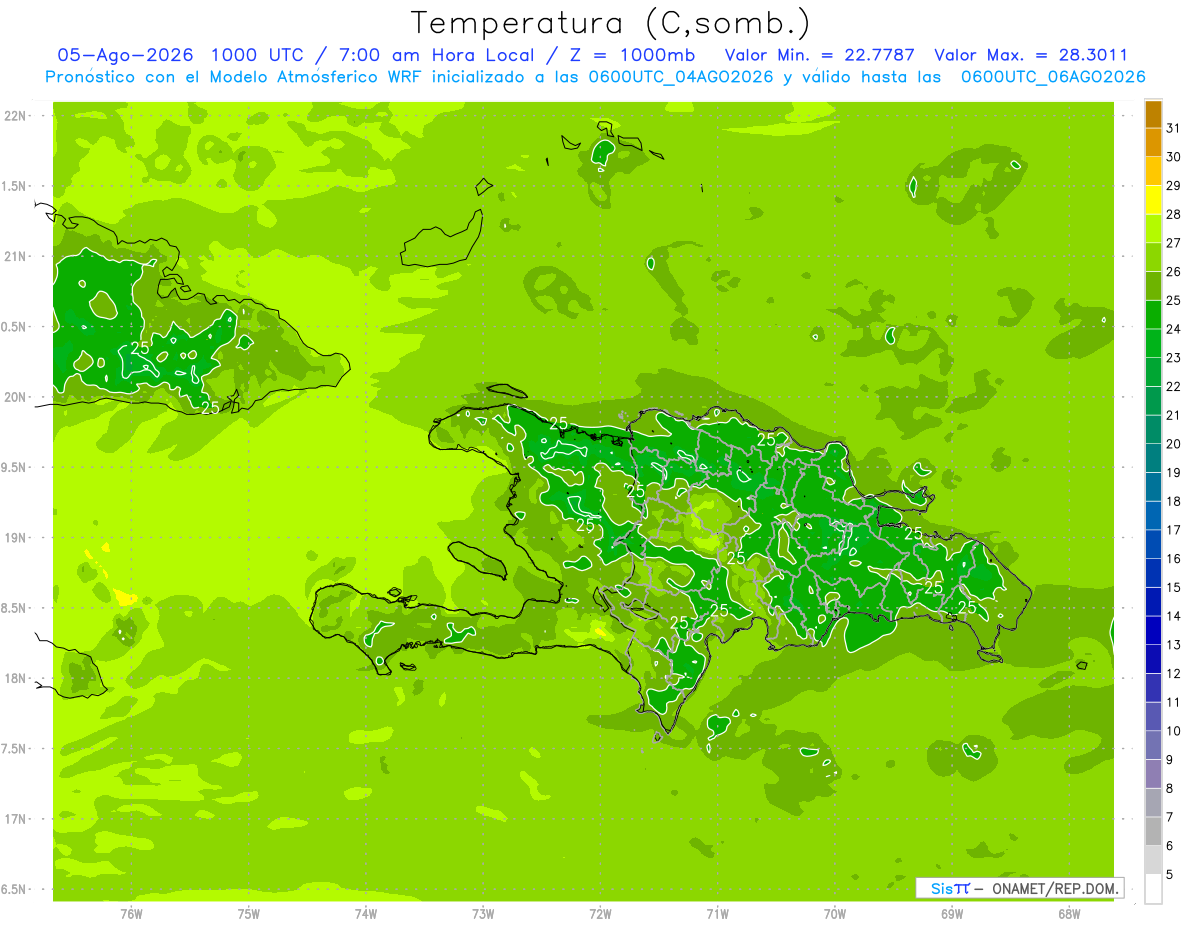Click the legend value "26"
Screen dimensions: 1200x927
[1173, 271]
